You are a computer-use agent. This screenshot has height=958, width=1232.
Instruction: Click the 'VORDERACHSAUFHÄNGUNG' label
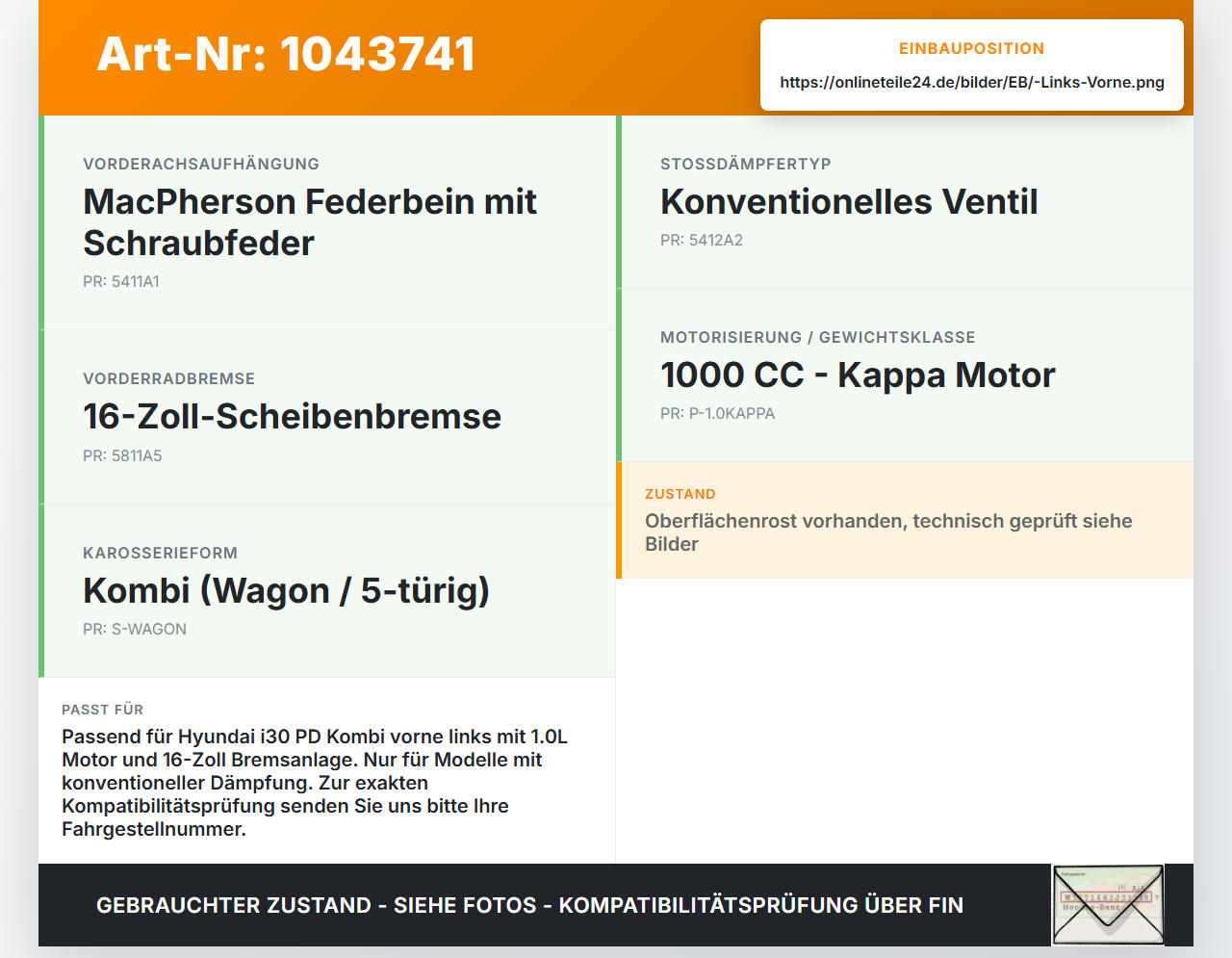pyautogui.click(x=201, y=164)
